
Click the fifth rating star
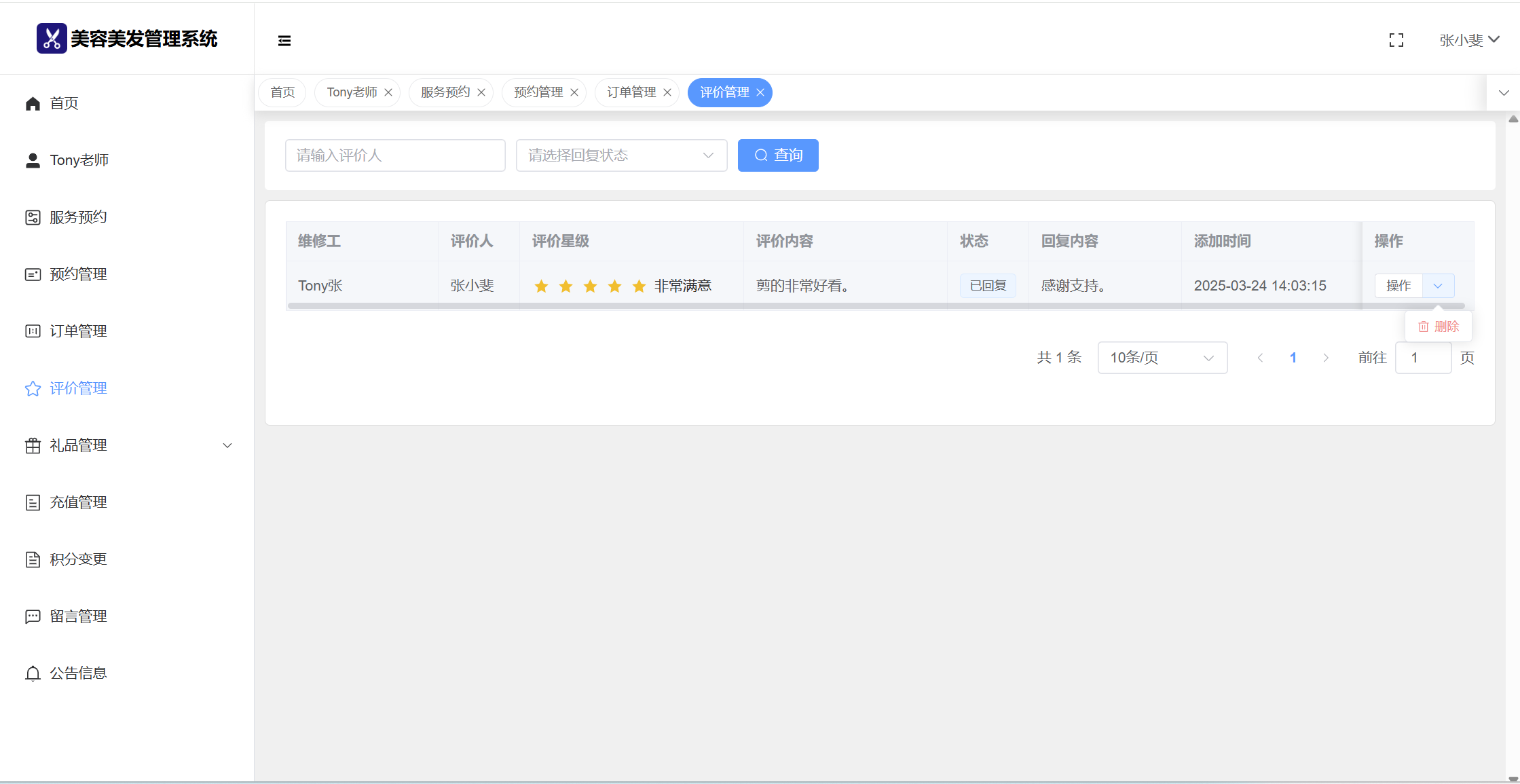(x=639, y=286)
